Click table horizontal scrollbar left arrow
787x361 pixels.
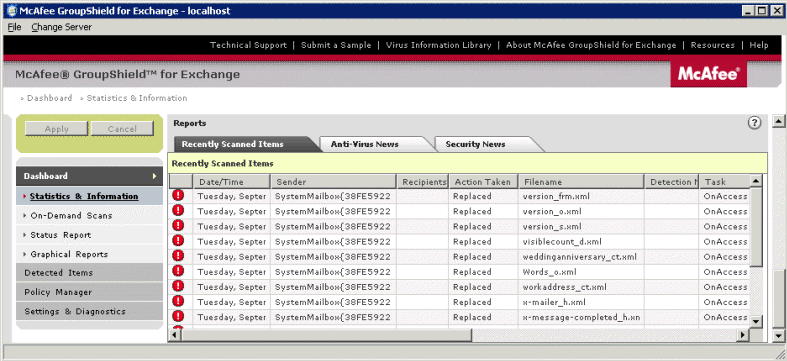pyautogui.click(x=175, y=334)
